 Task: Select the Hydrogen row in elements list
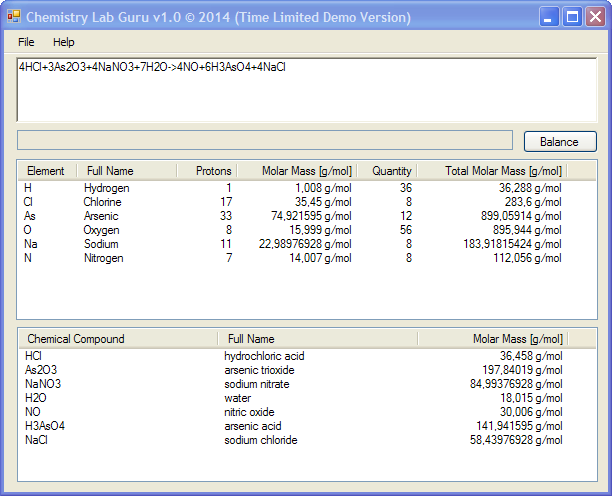click(106, 188)
